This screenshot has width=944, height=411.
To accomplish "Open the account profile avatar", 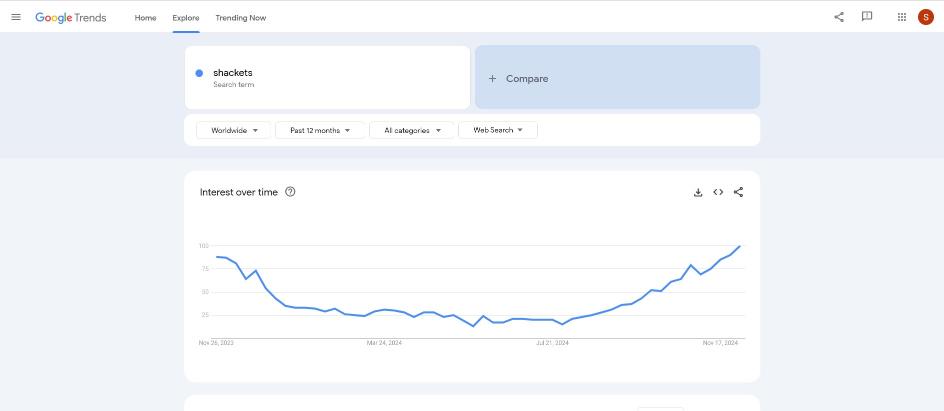I will pos(925,17).
